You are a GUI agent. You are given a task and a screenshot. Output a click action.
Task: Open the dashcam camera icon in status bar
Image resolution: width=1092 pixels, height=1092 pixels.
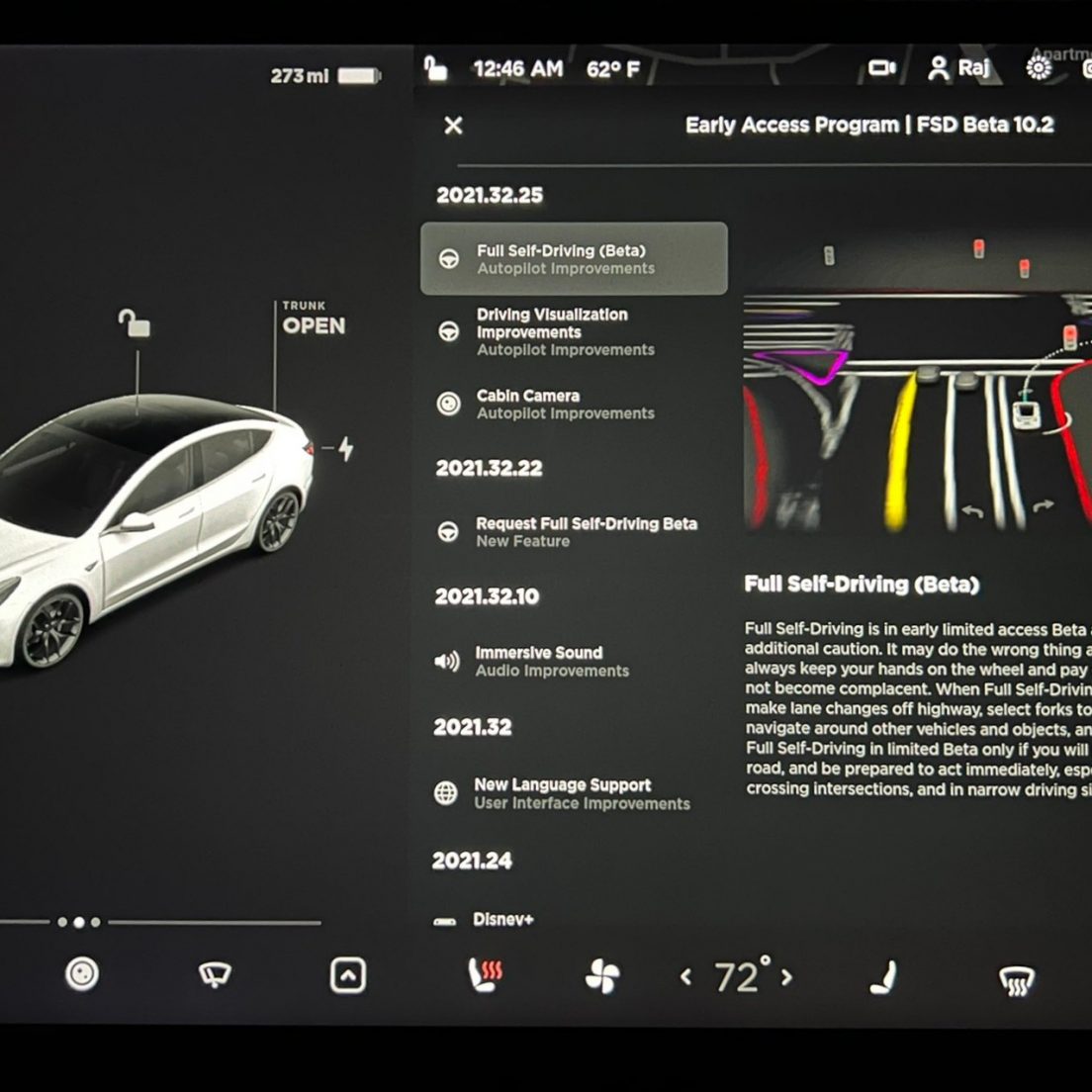(x=881, y=67)
